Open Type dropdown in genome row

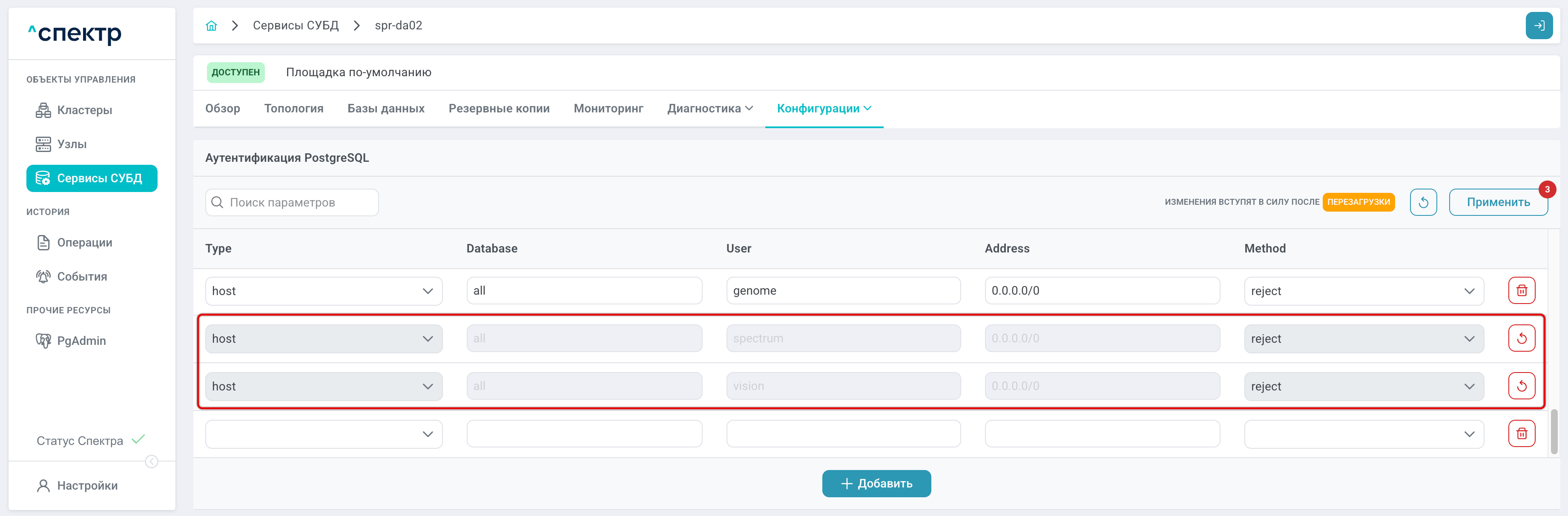click(x=324, y=291)
